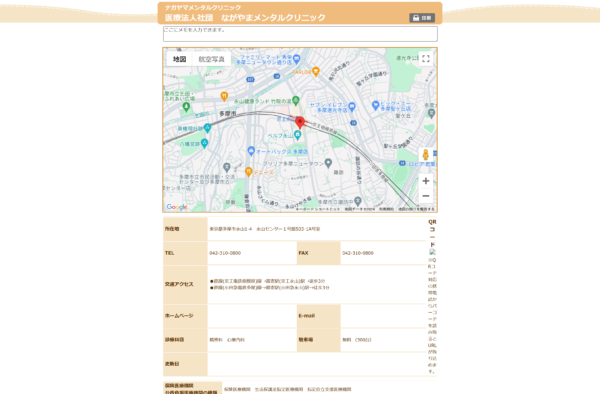Image resolution: width=600 pixels, height=394 pixels.
Task: Click the 多摩市 label on map
Action: pos(228,114)
